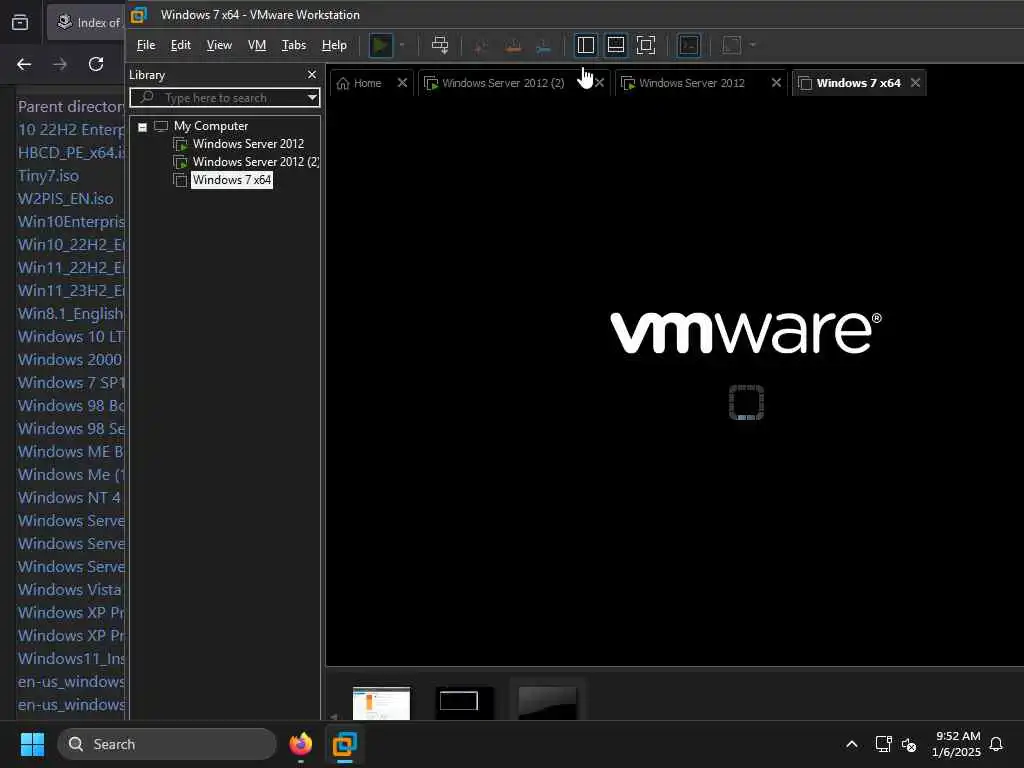Send Ctrl+Alt+Del to the virtual machine
This screenshot has width=1024, height=768.
point(440,45)
